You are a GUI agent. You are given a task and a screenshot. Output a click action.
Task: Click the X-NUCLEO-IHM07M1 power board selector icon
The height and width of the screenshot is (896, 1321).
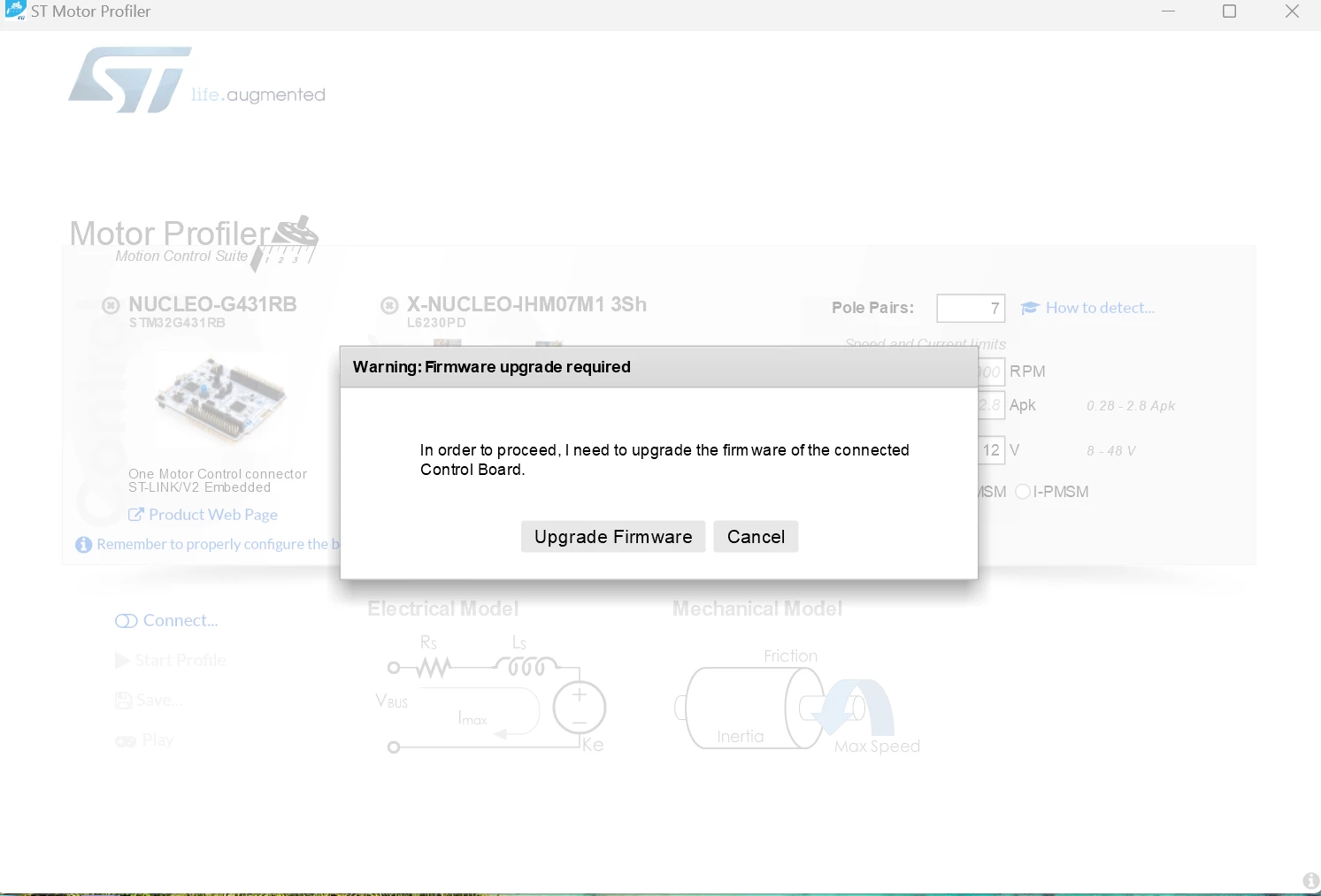389,306
